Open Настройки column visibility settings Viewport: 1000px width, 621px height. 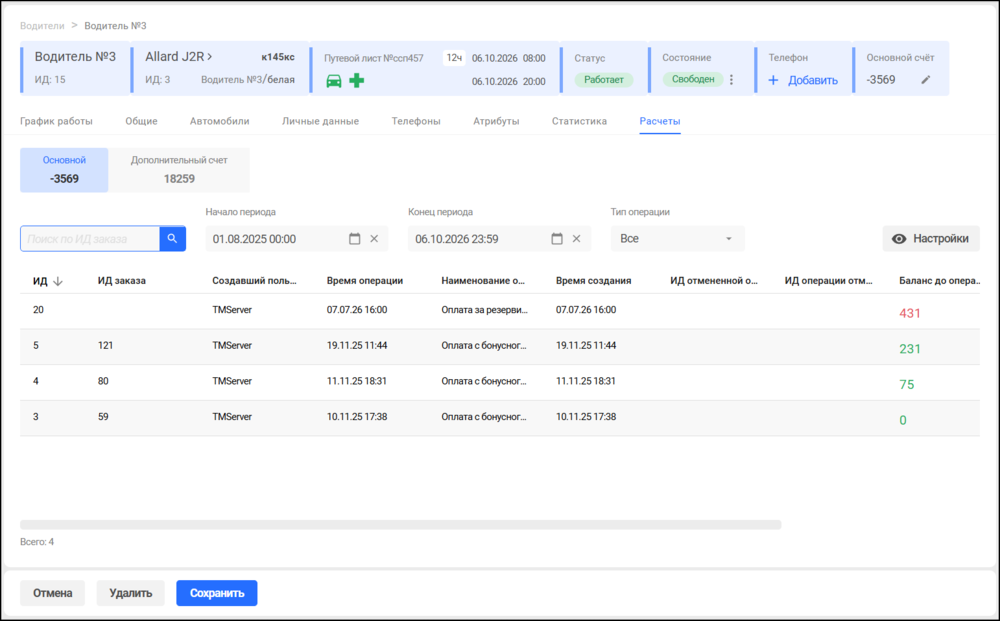[930, 238]
